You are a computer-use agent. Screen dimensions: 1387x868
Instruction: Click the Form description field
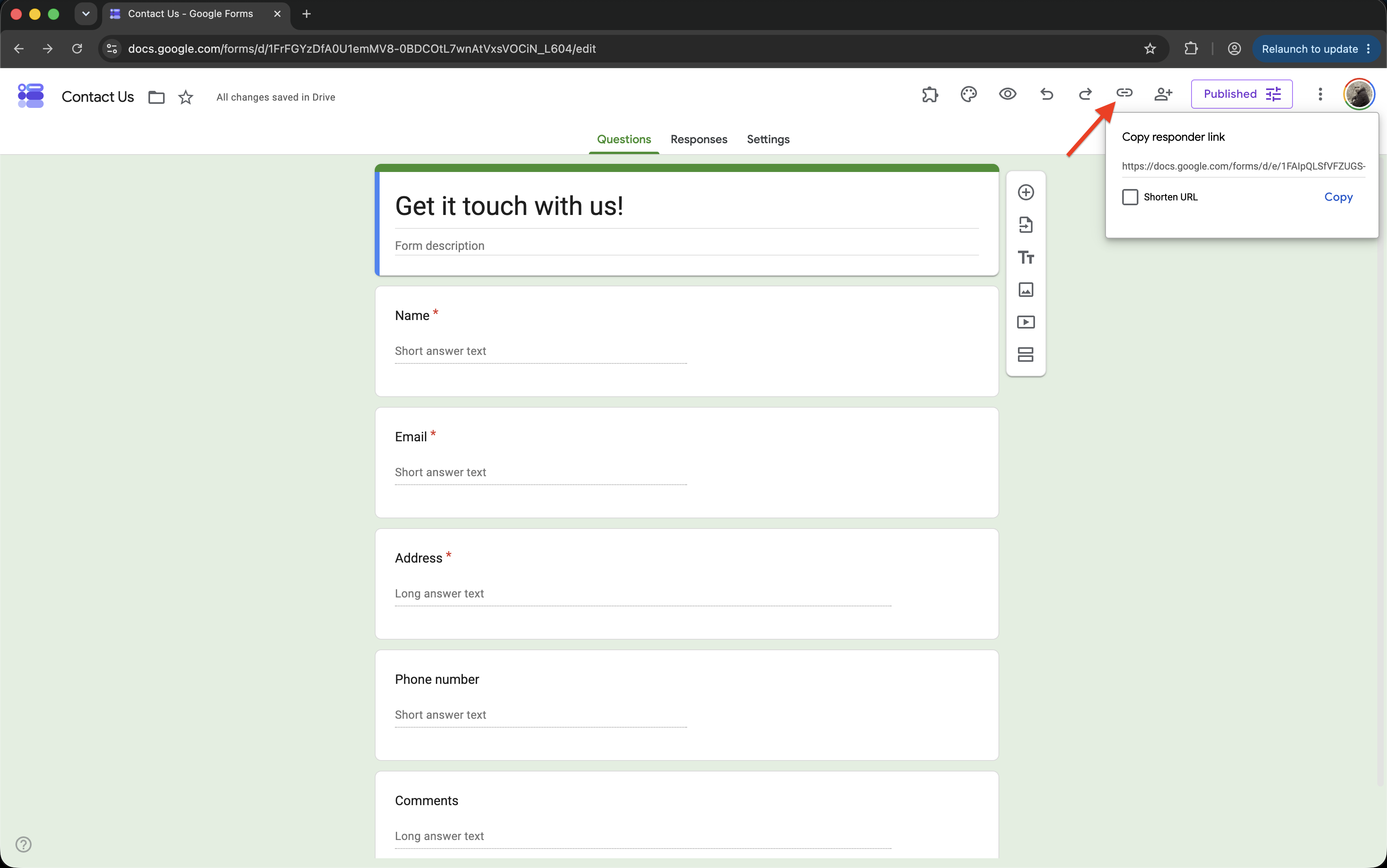coord(686,246)
